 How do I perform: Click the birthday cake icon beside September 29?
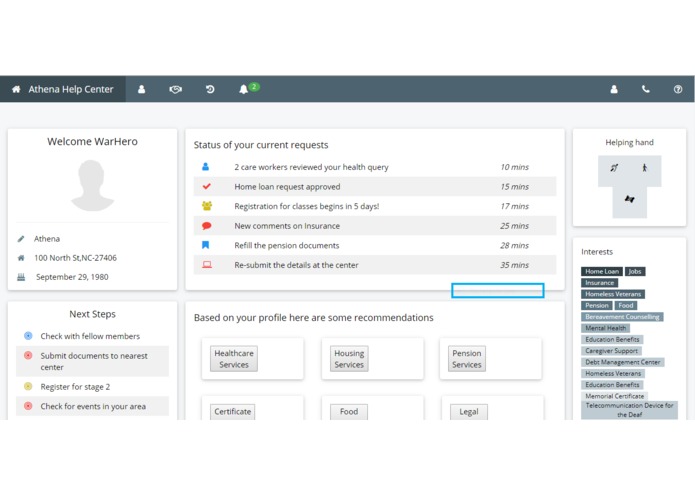click(x=21, y=277)
